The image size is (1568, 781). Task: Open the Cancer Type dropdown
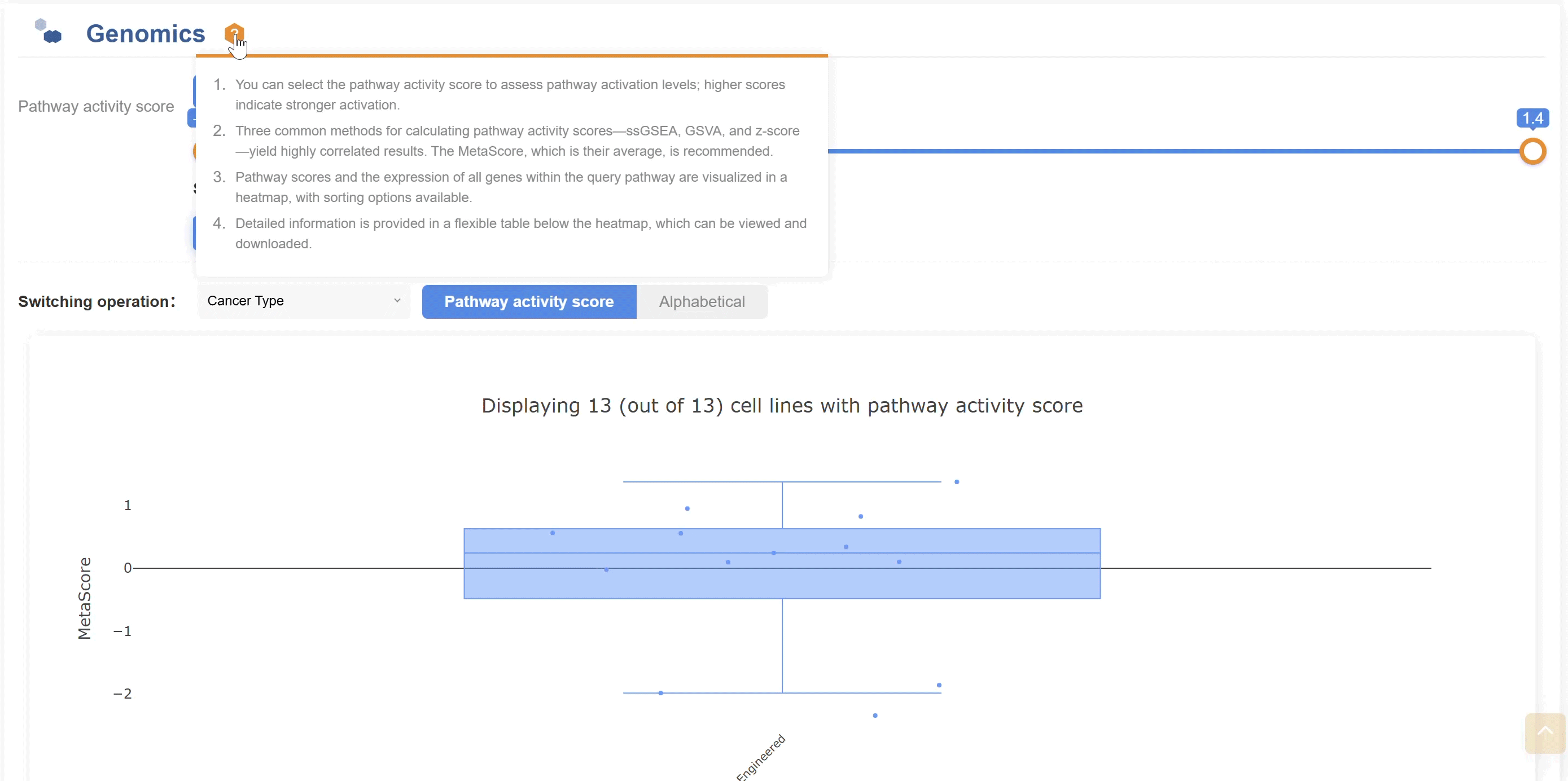[303, 301]
